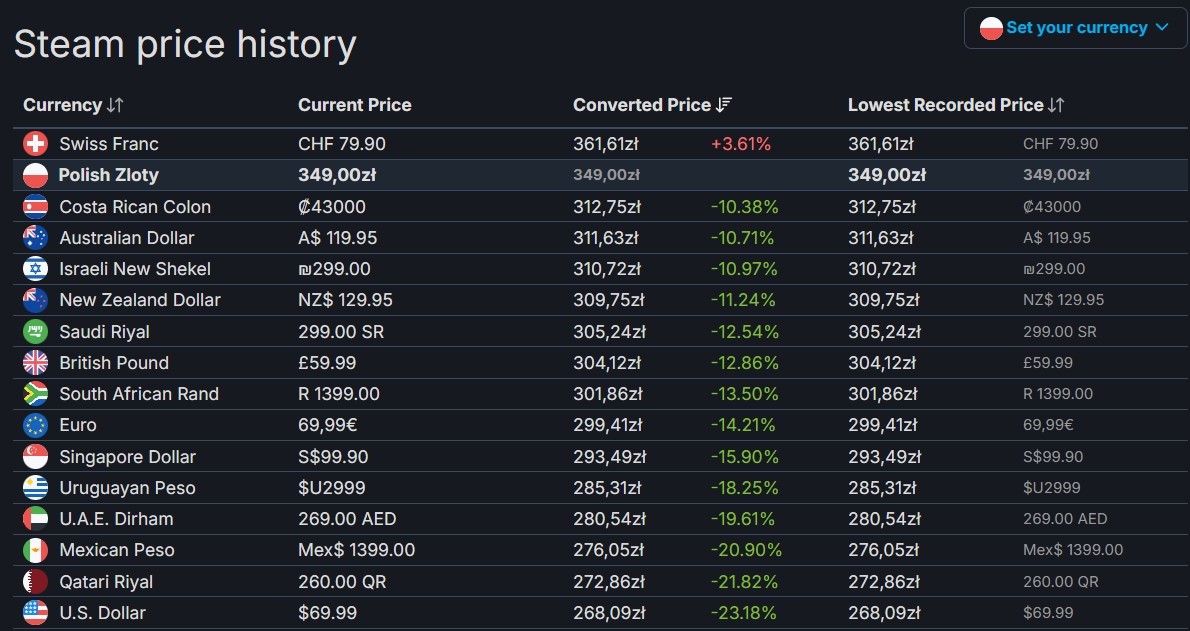Click the Mexican flag icon
This screenshot has height=631, width=1190.
[36, 550]
